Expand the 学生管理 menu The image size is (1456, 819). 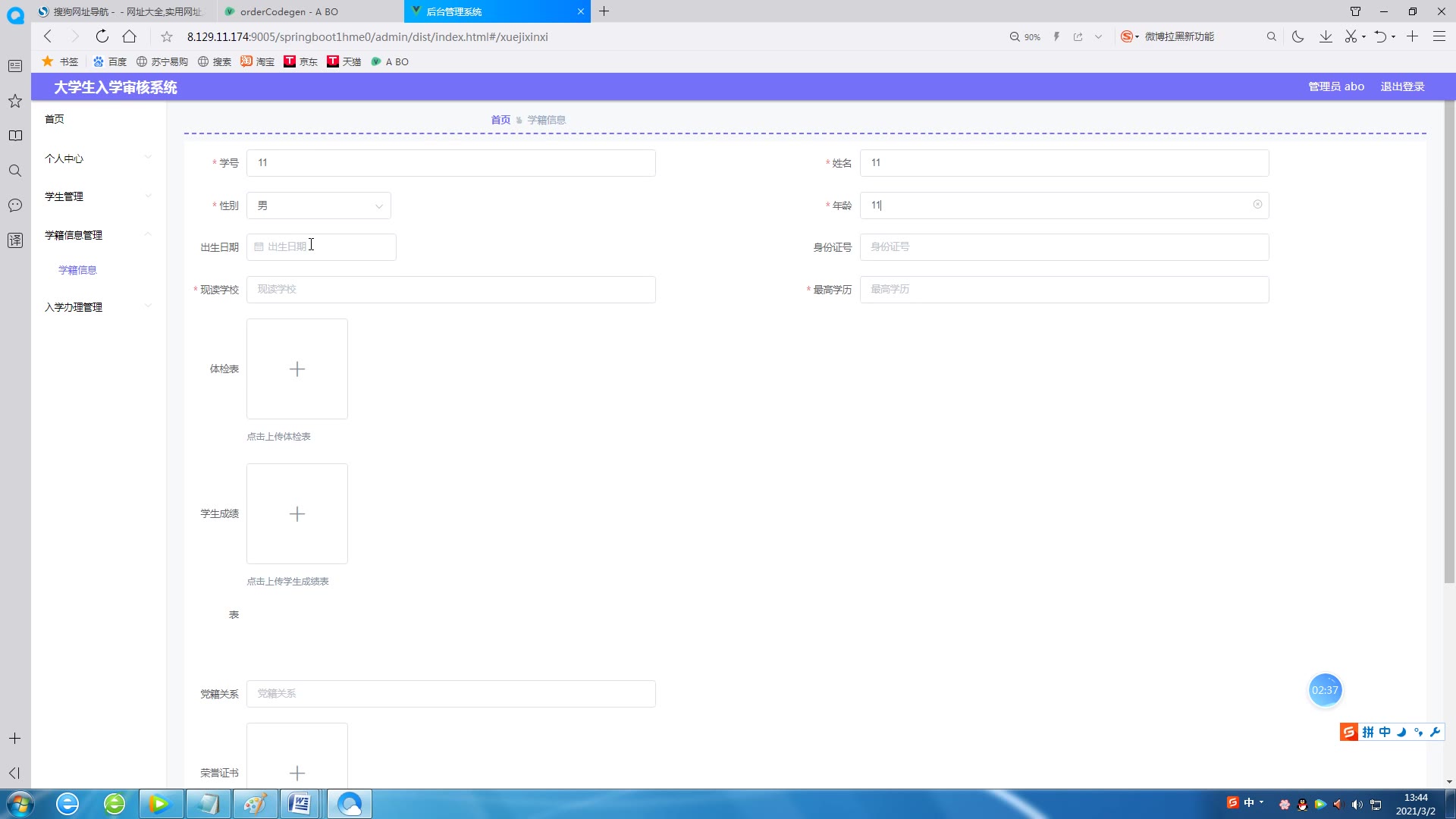[x=98, y=196]
